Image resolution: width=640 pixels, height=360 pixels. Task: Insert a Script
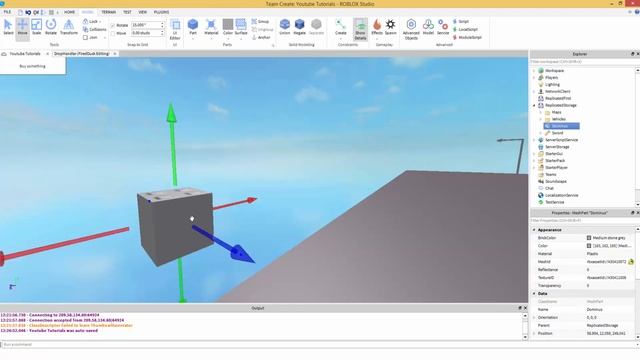[461, 21]
